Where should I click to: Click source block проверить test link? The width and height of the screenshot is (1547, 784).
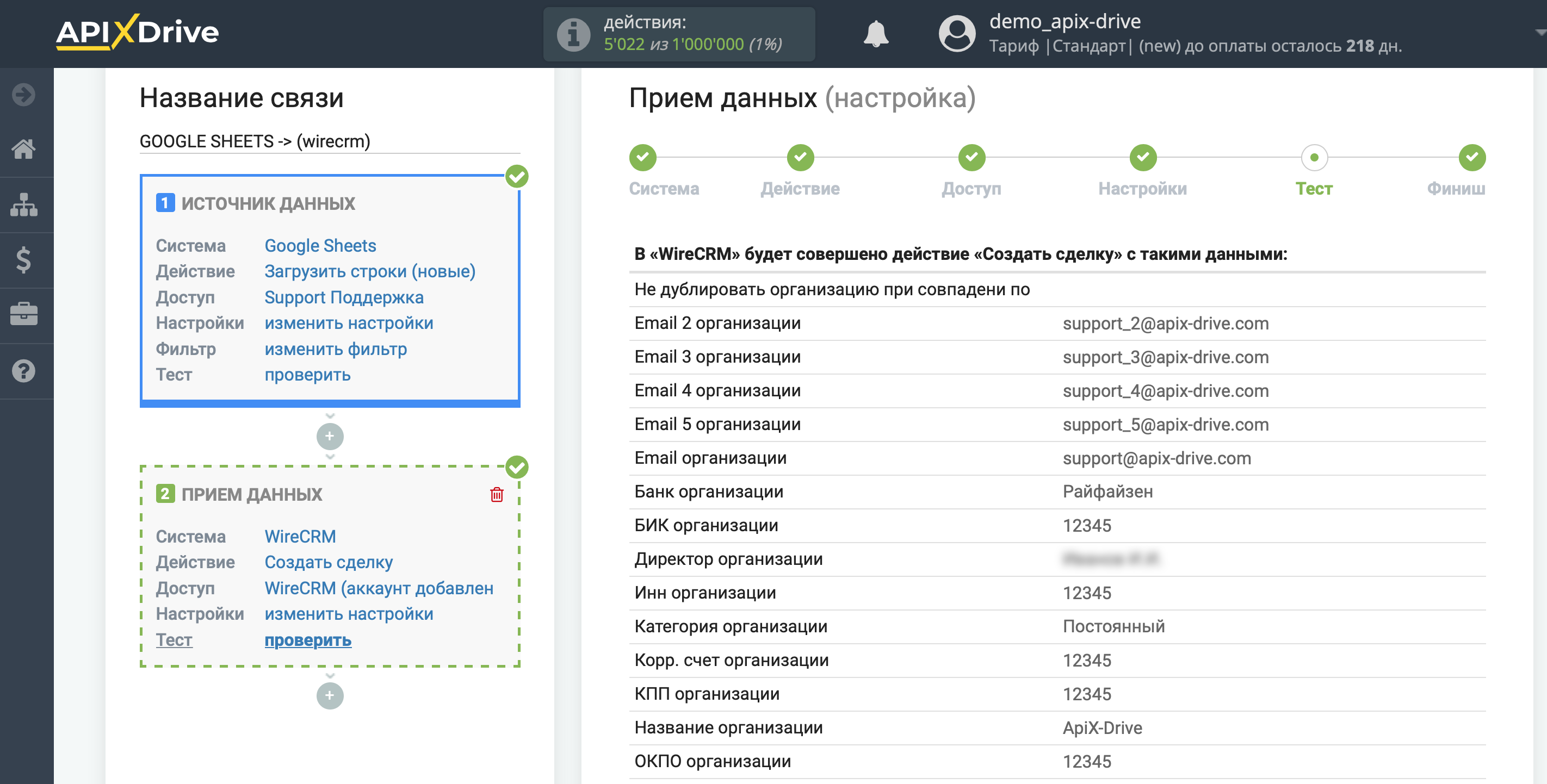[x=307, y=375]
